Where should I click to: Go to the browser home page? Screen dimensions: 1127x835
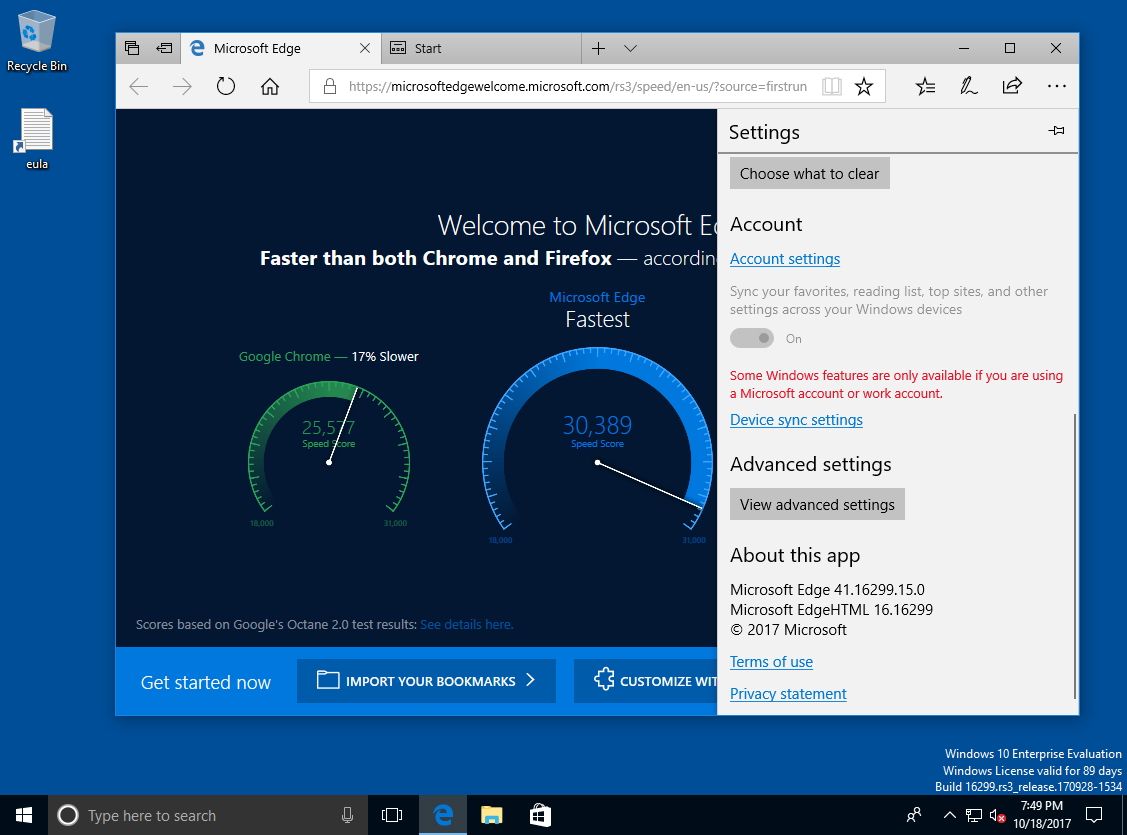pos(270,86)
